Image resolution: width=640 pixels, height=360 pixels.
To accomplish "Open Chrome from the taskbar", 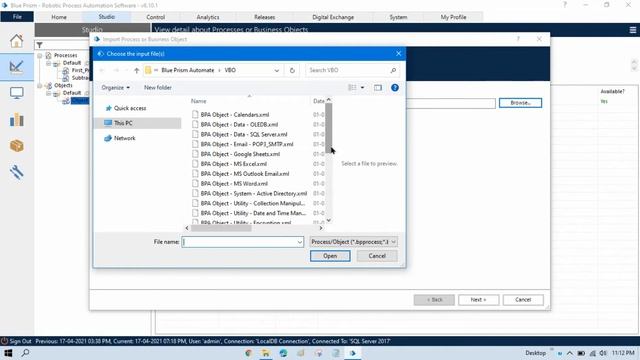I will point(248,353).
